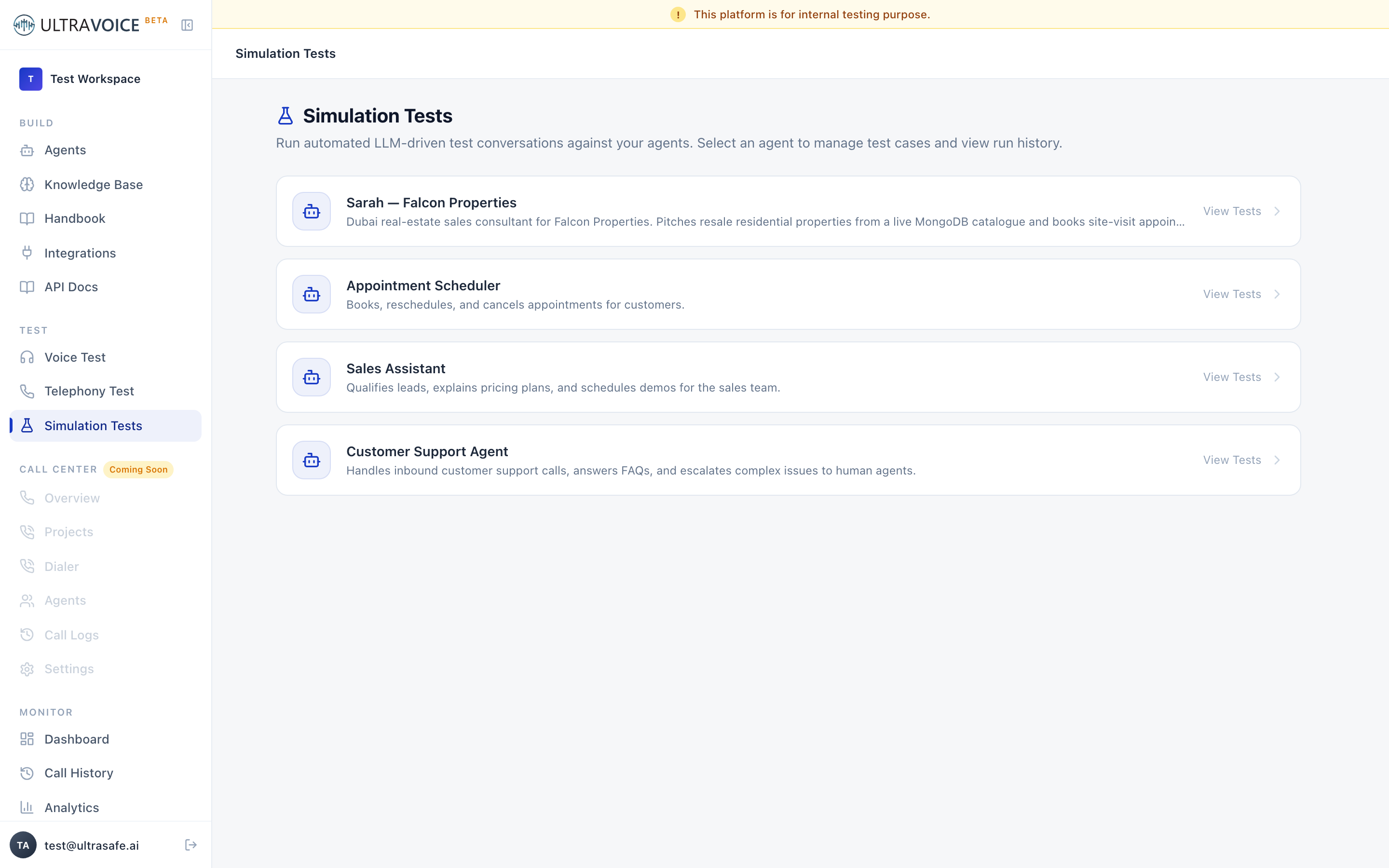Click the disabled Call Logs item
The image size is (1389, 868).
pyautogui.click(x=106, y=635)
